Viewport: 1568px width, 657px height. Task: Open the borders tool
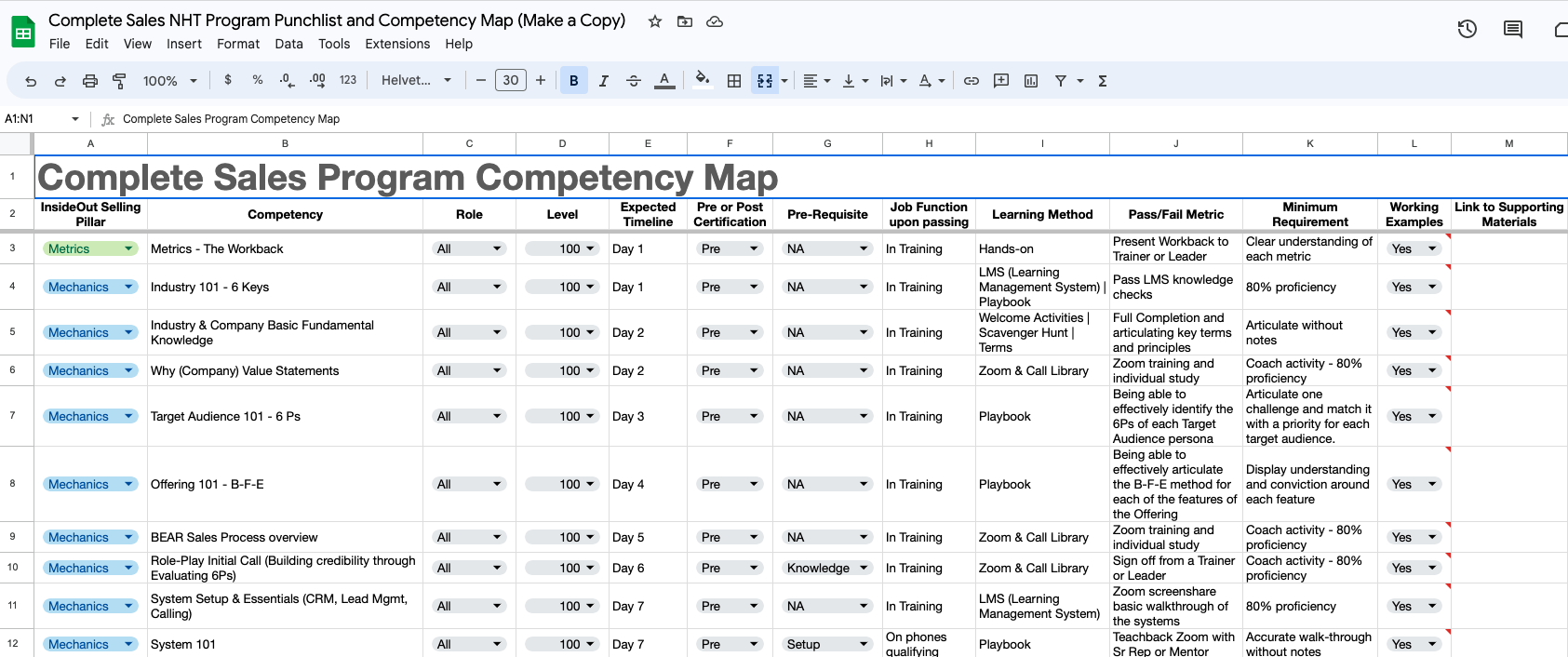[734, 81]
